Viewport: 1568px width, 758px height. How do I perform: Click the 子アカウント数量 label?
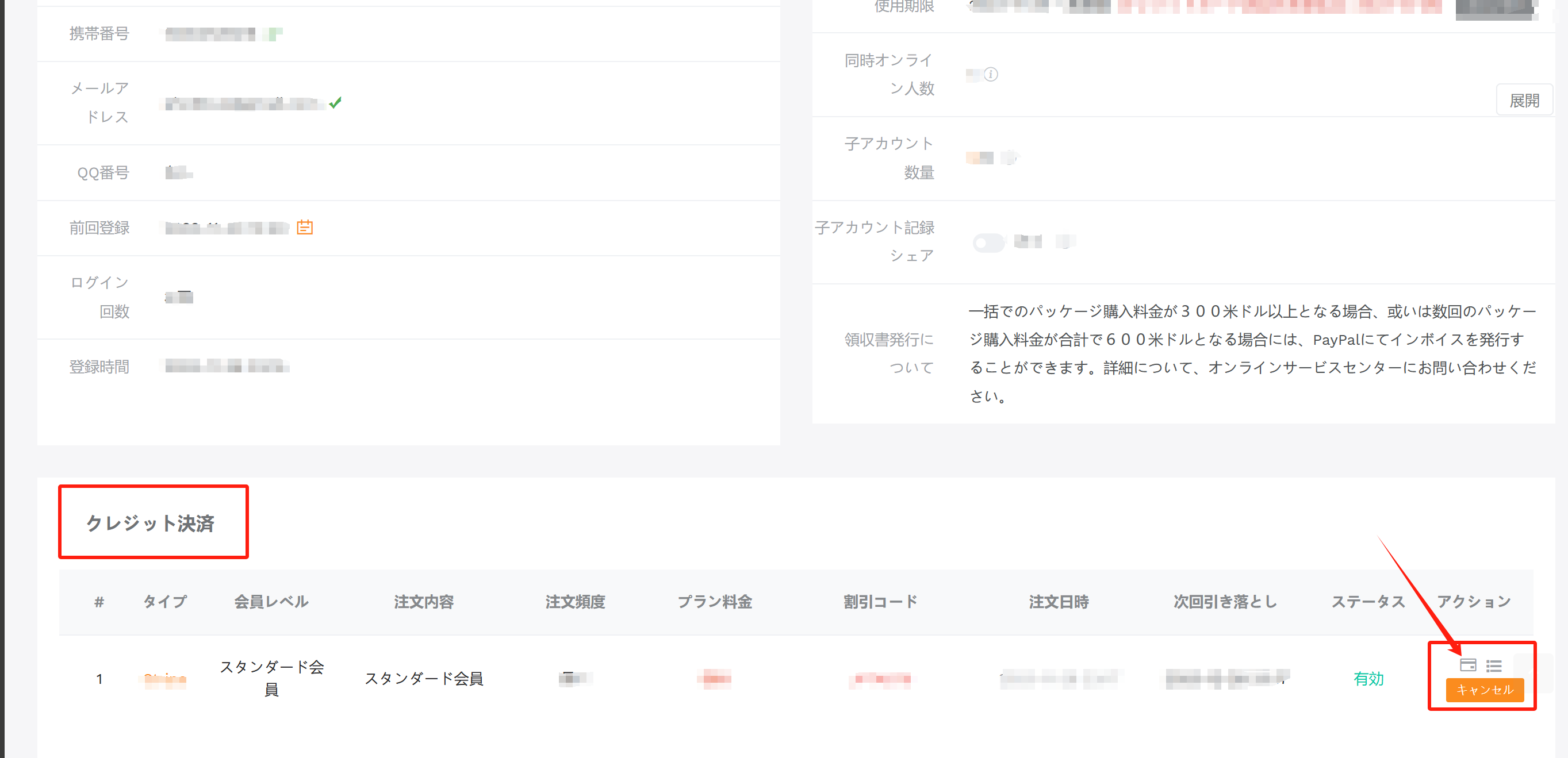(889, 158)
